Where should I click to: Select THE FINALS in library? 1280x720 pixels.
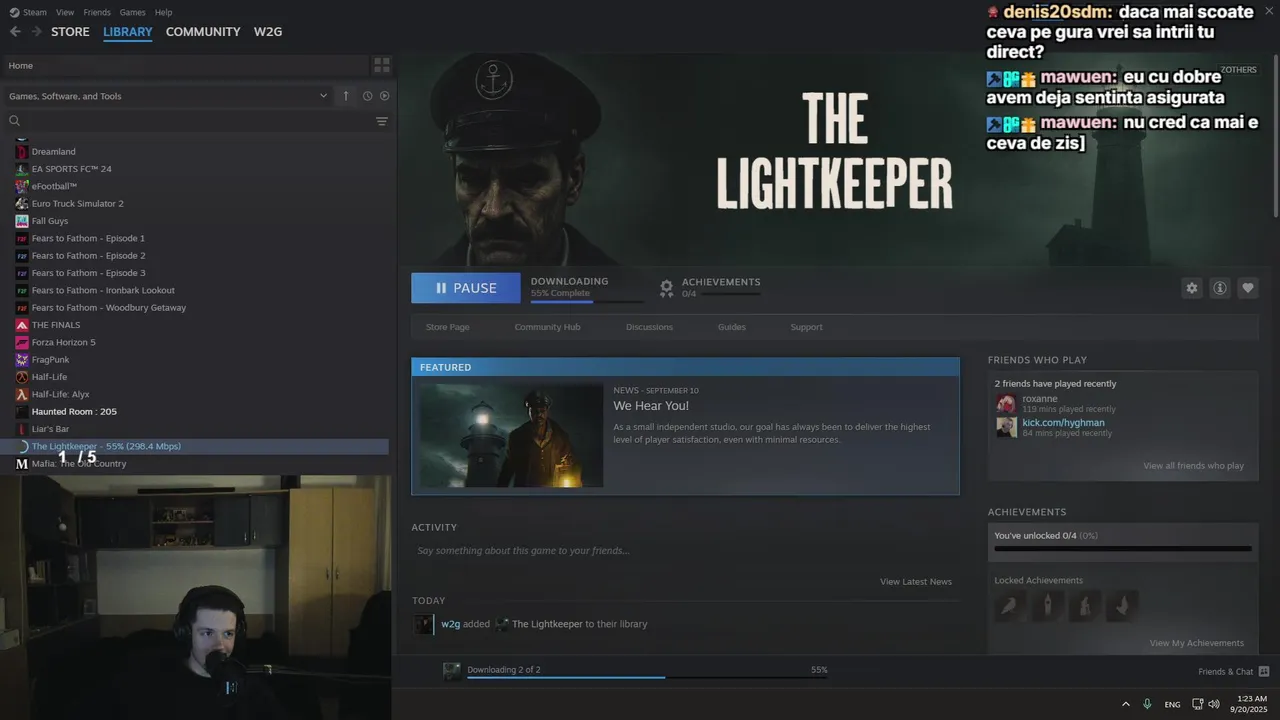[x=56, y=325]
